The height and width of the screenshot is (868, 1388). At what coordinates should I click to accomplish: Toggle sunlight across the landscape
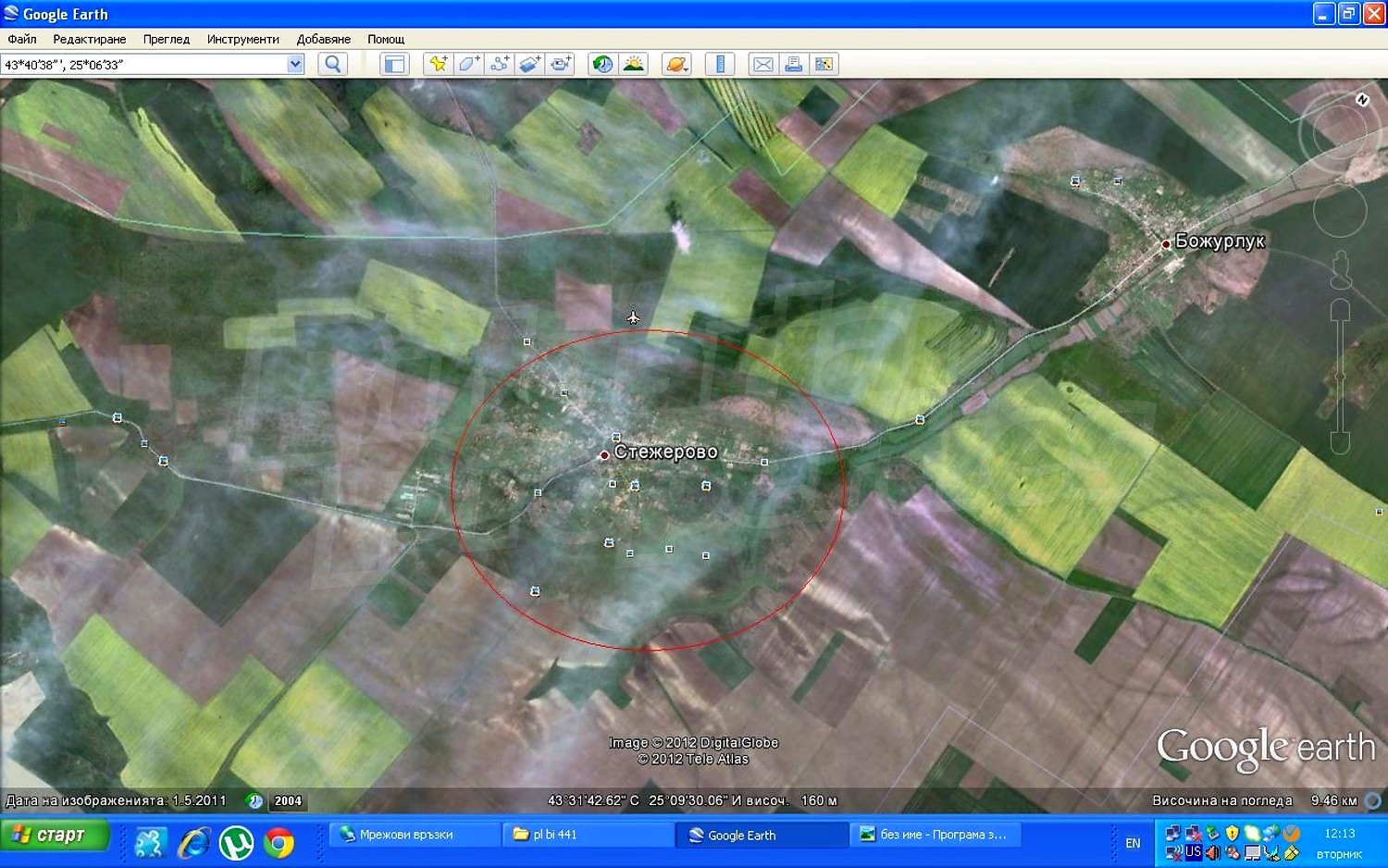pyautogui.click(x=634, y=64)
